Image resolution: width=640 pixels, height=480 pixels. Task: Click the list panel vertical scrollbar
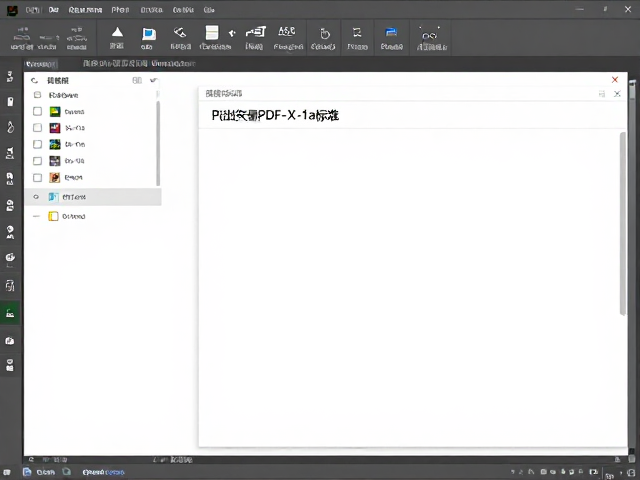pos(158,143)
